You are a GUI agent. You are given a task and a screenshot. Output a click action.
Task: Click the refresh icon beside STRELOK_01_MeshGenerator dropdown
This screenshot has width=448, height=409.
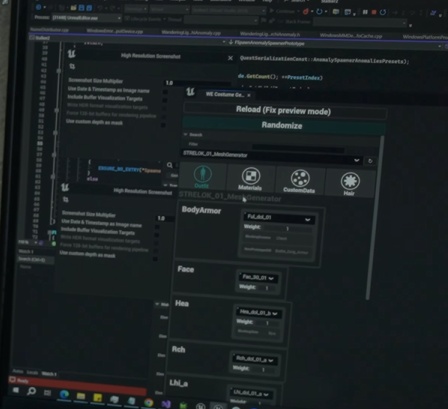click(370, 161)
